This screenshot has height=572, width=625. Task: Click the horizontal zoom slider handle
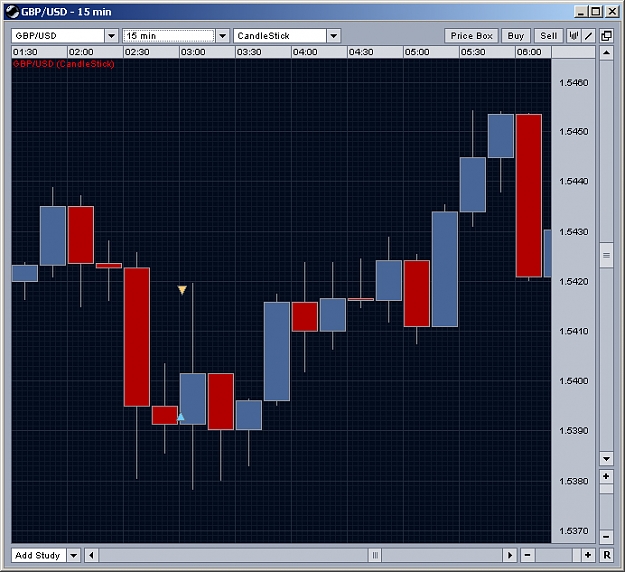tap(576, 555)
